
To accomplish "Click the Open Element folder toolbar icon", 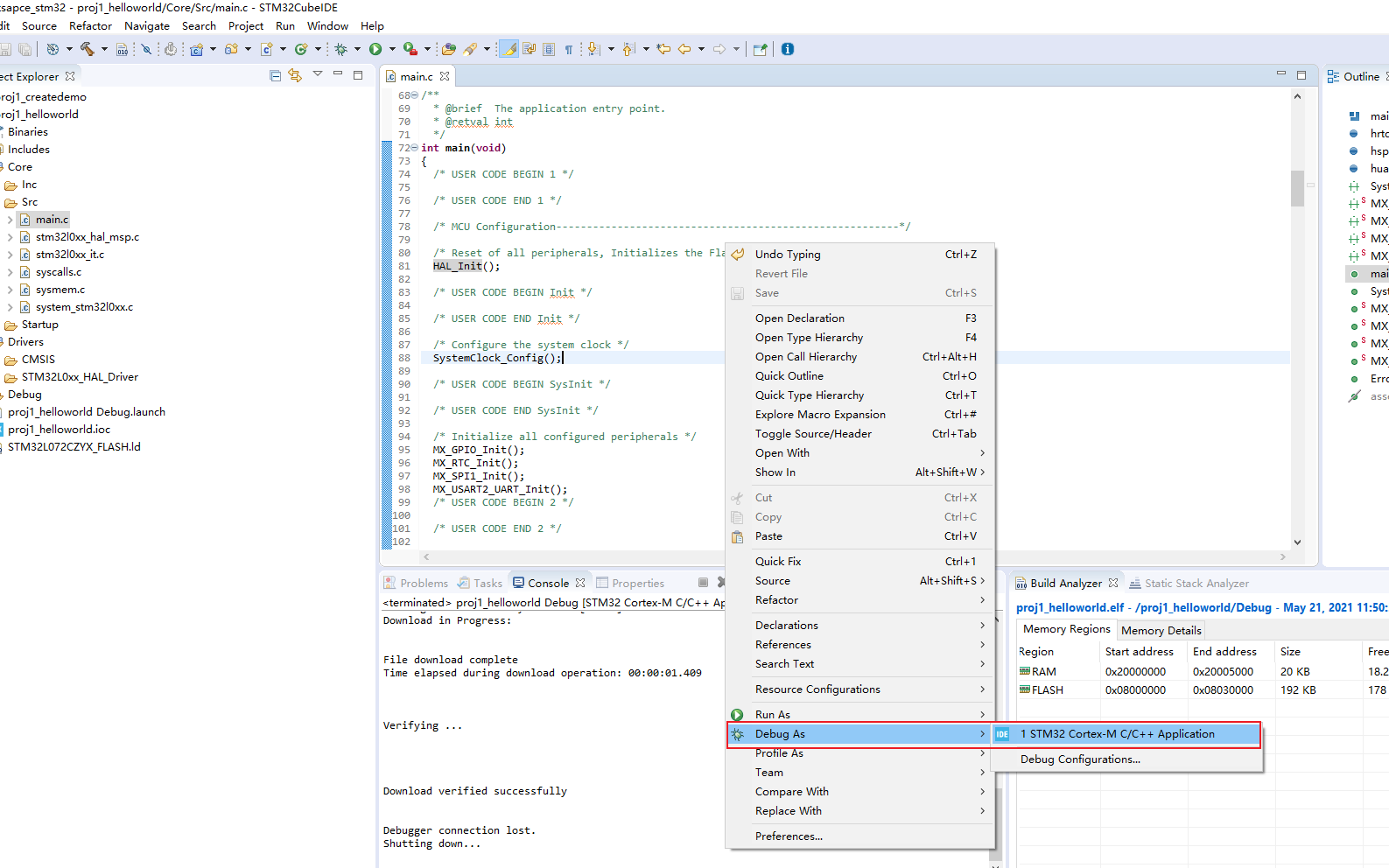I will pyautogui.click(x=449, y=49).
